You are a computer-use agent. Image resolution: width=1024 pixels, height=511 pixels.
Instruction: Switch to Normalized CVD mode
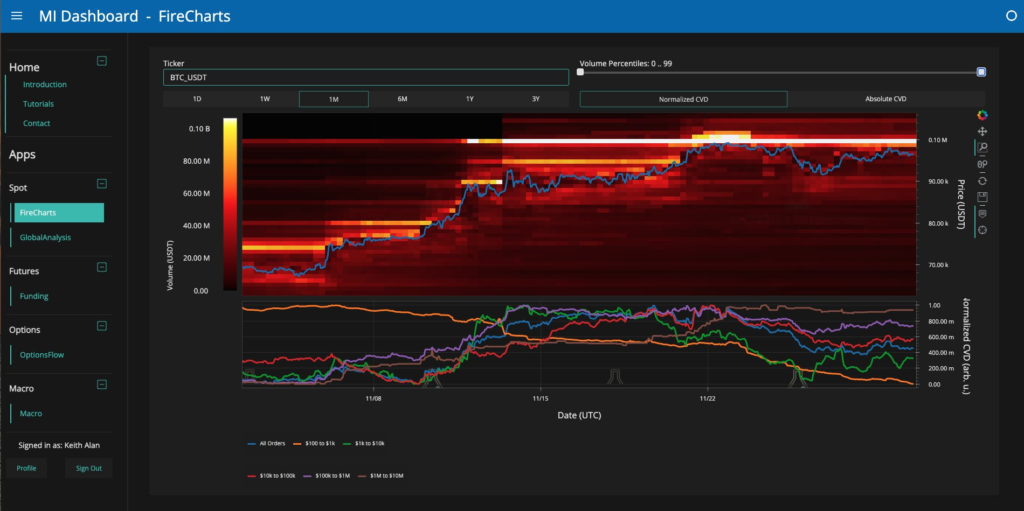click(683, 99)
